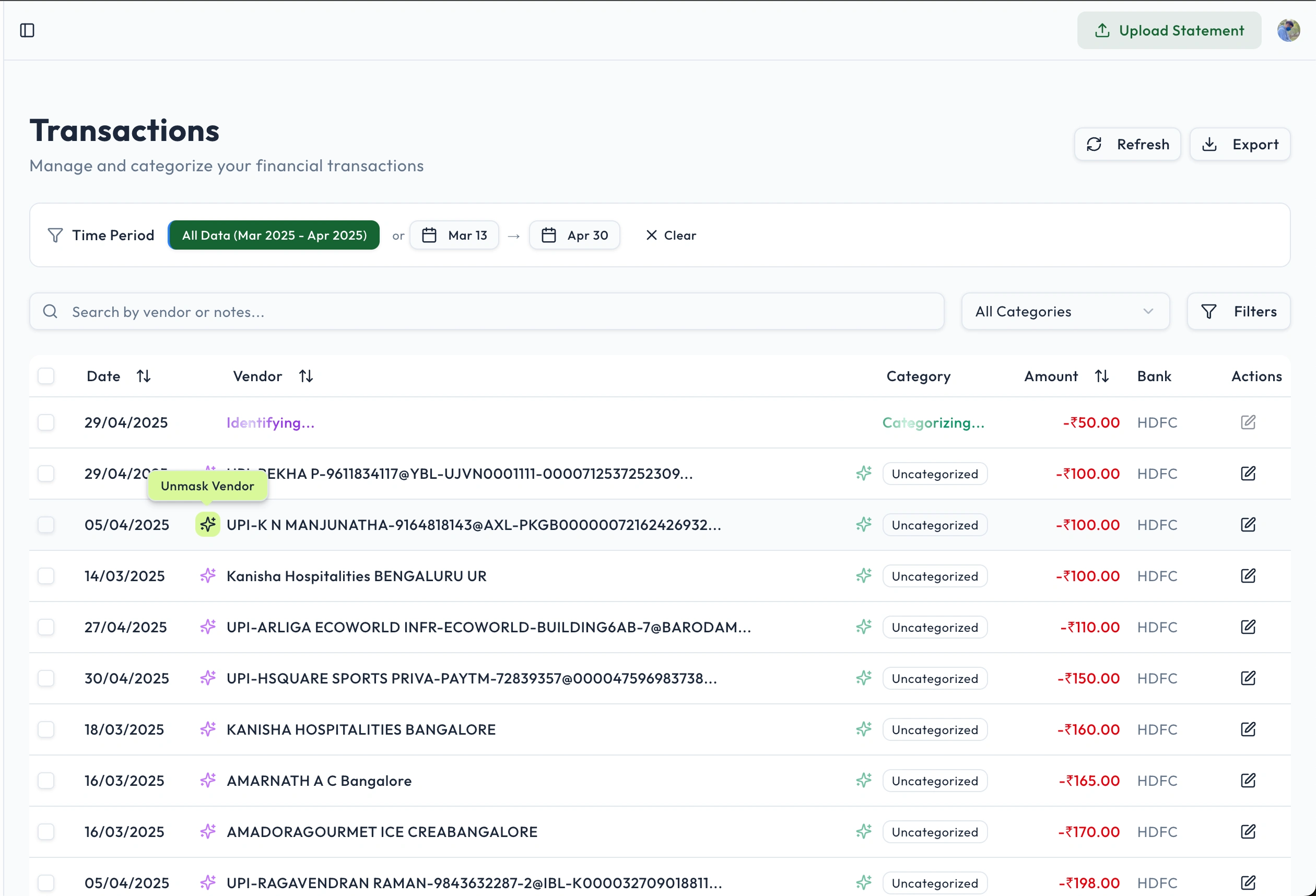Select the KANISHA HOSPITALITIES BANGALORE row checkbox
1316x896 pixels.
pos(46,729)
